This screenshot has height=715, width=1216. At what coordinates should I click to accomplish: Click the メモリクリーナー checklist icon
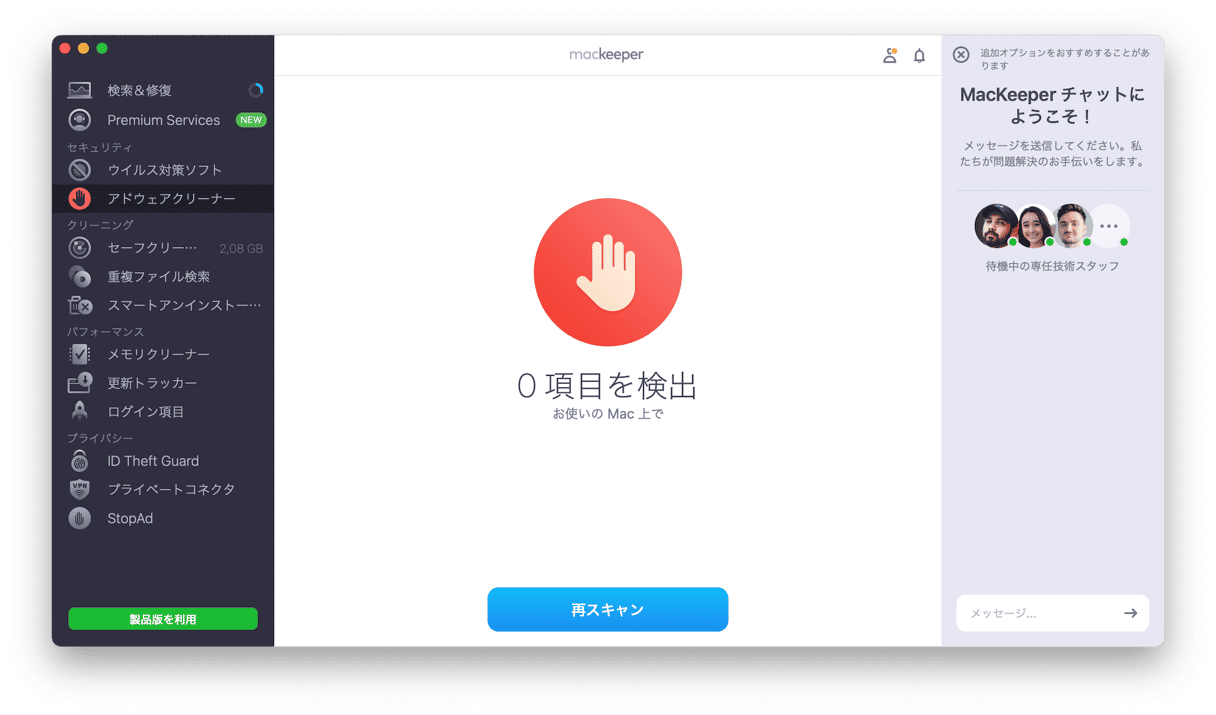click(80, 354)
